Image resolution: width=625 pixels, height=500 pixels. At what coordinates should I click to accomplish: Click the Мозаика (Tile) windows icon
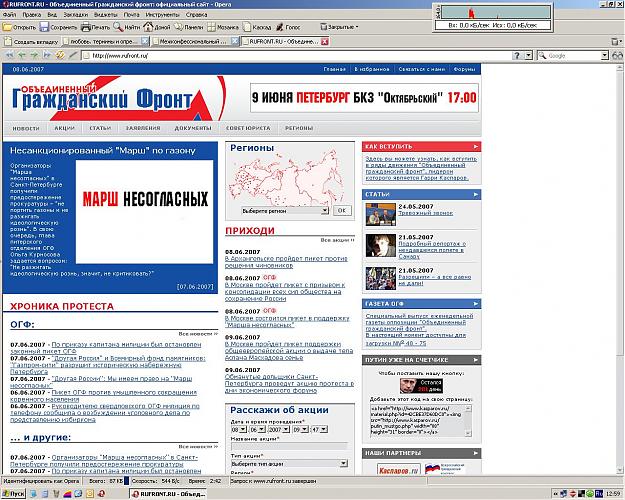(x=211, y=27)
